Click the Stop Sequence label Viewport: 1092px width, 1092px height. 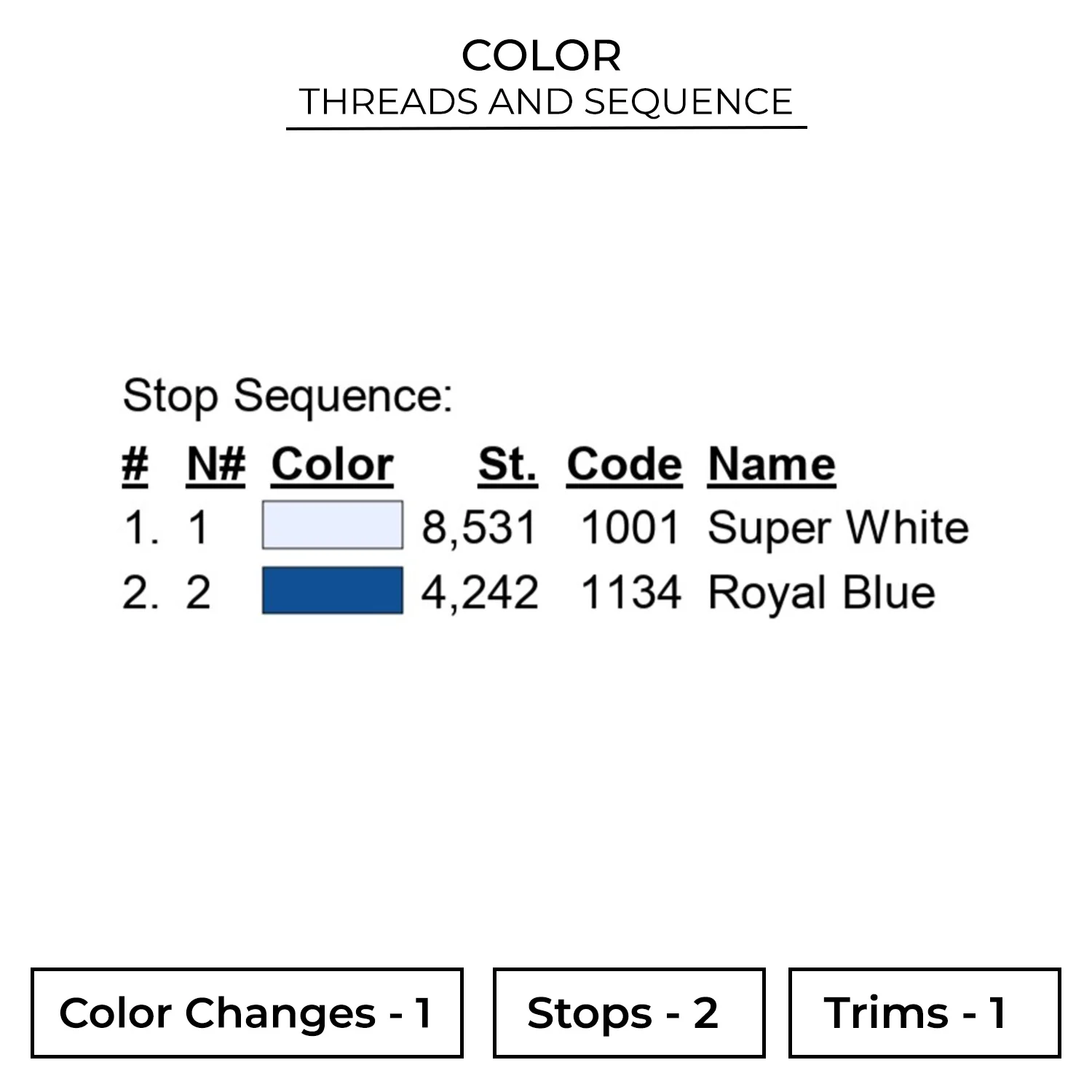[288, 396]
